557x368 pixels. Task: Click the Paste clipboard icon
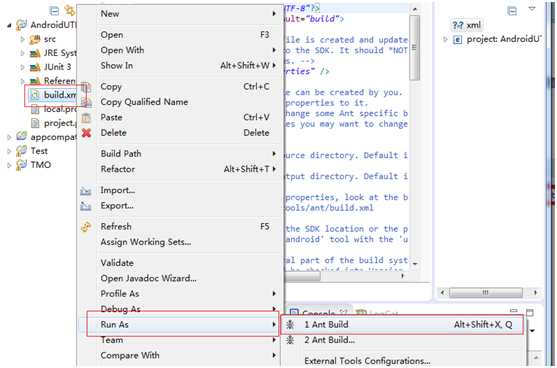(x=86, y=118)
